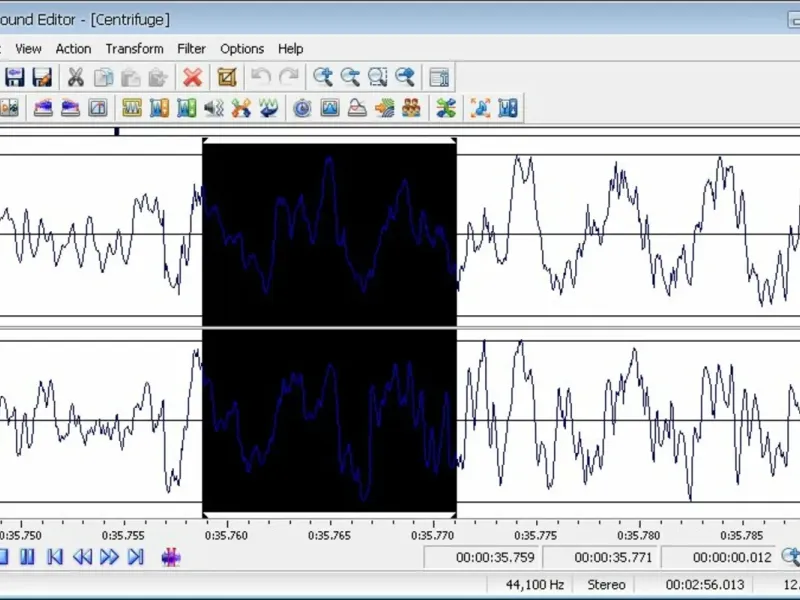Open the Help menu
The height and width of the screenshot is (600, 800).
(x=290, y=48)
